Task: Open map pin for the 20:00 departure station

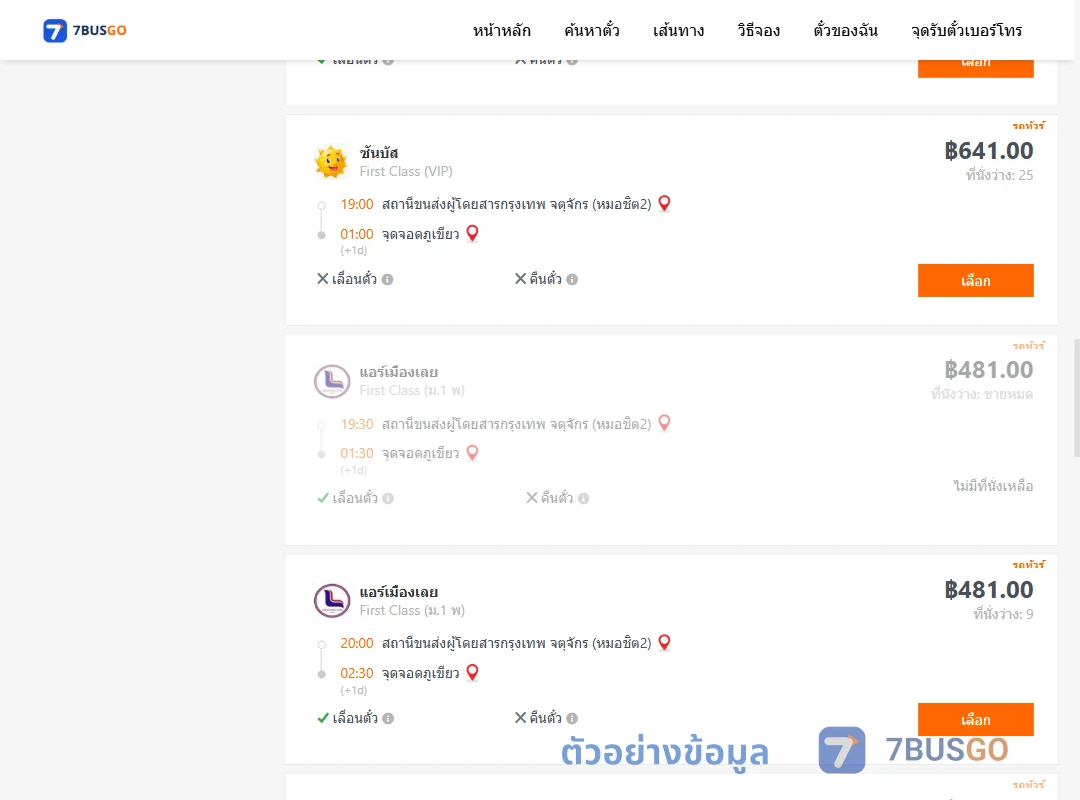Action: pos(665,642)
